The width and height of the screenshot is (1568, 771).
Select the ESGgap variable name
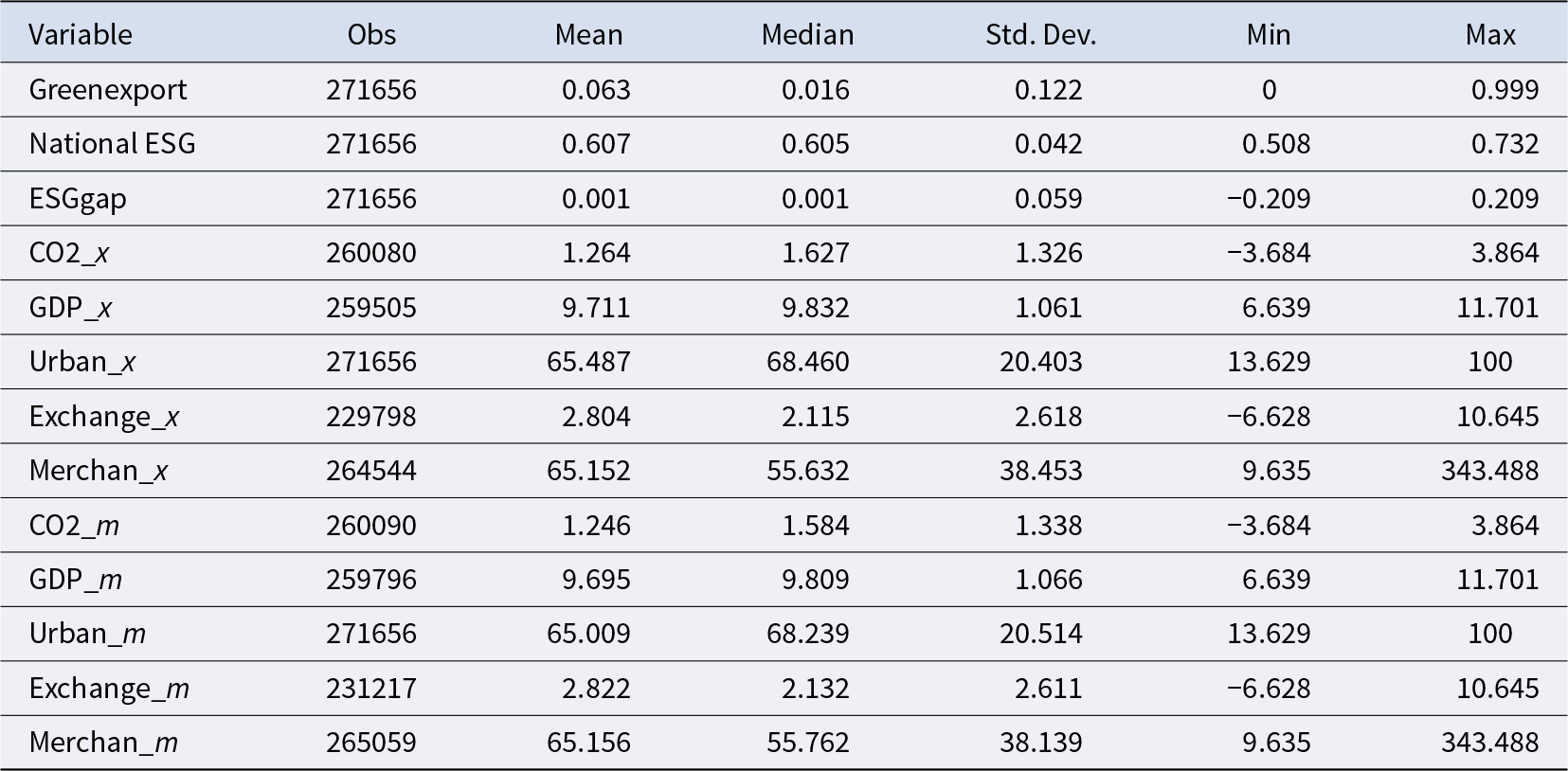[x=78, y=199]
